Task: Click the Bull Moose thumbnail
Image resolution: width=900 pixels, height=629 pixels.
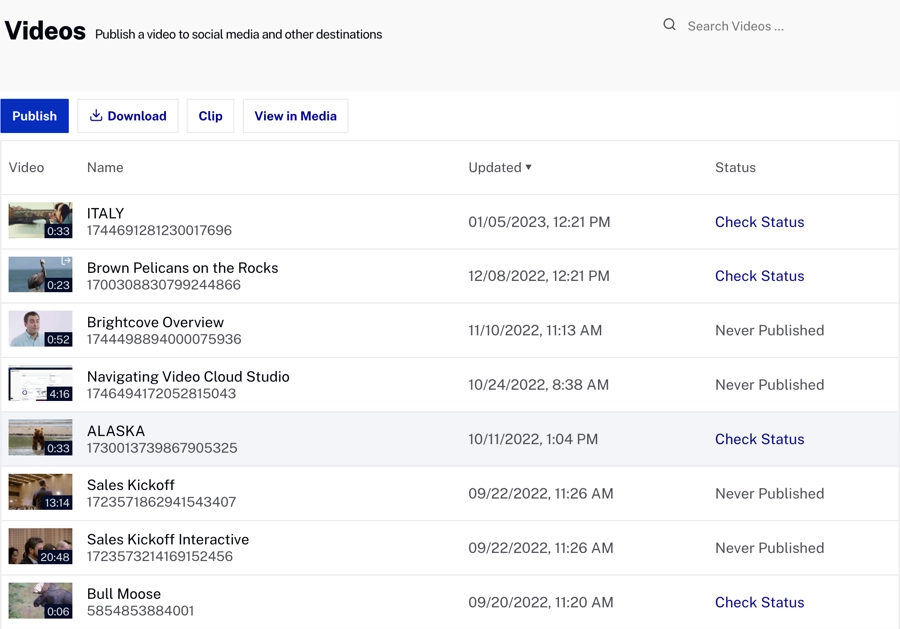Action: (x=40, y=601)
